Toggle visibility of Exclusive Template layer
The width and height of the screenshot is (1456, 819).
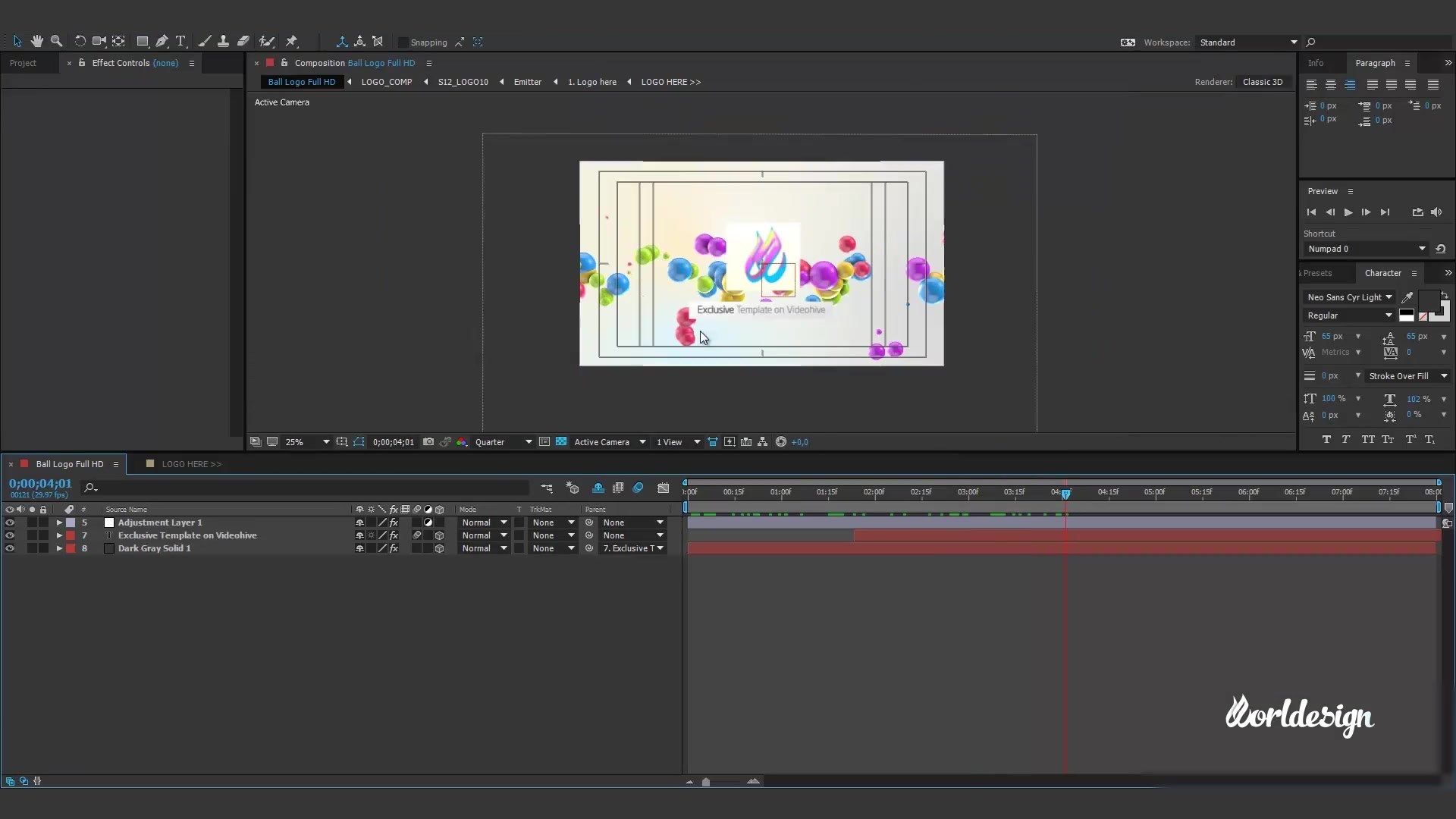tap(10, 535)
